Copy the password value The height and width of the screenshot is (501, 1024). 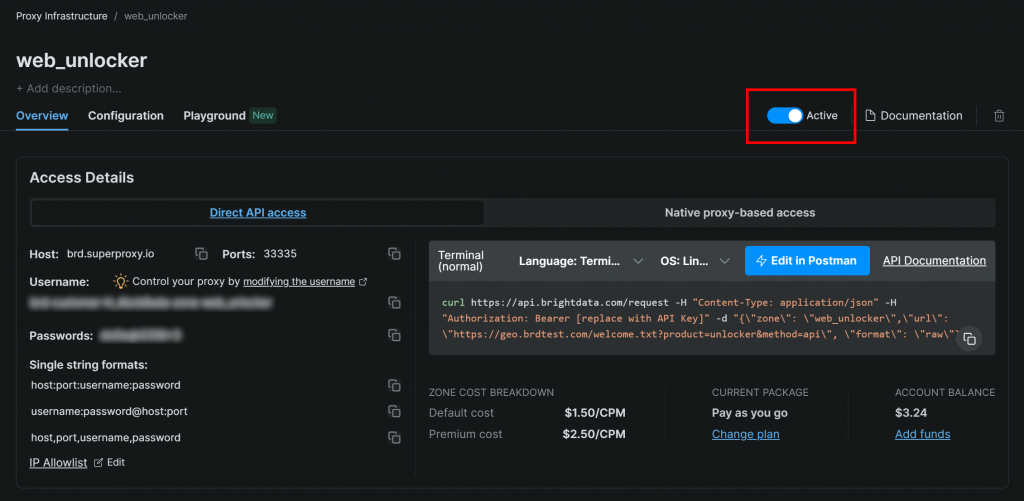pos(394,336)
